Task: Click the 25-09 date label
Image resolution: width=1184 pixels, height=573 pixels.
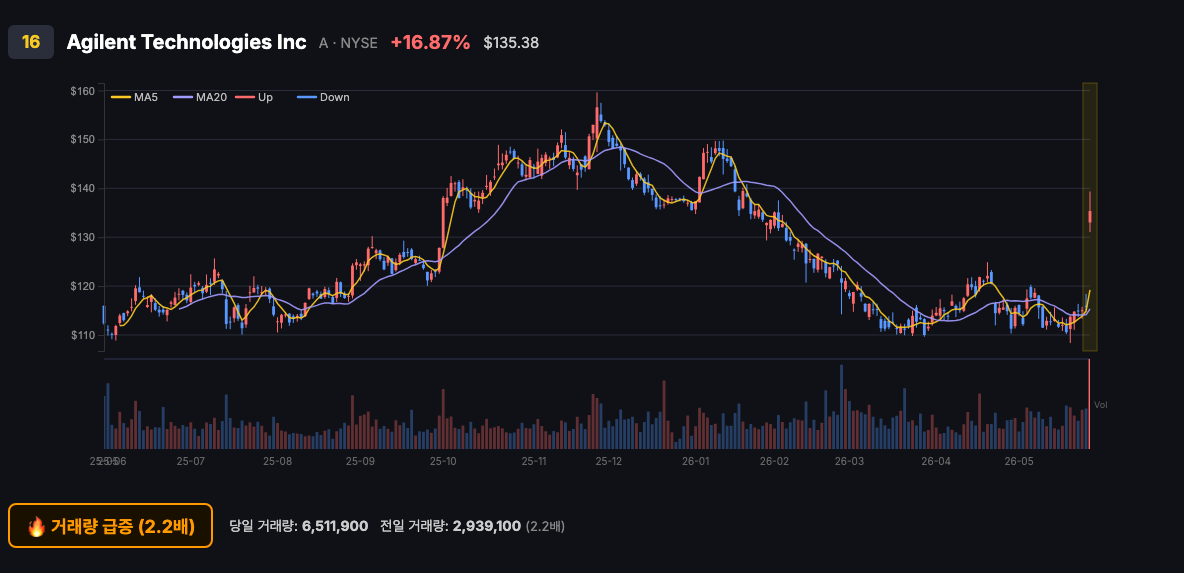Action: pos(360,461)
